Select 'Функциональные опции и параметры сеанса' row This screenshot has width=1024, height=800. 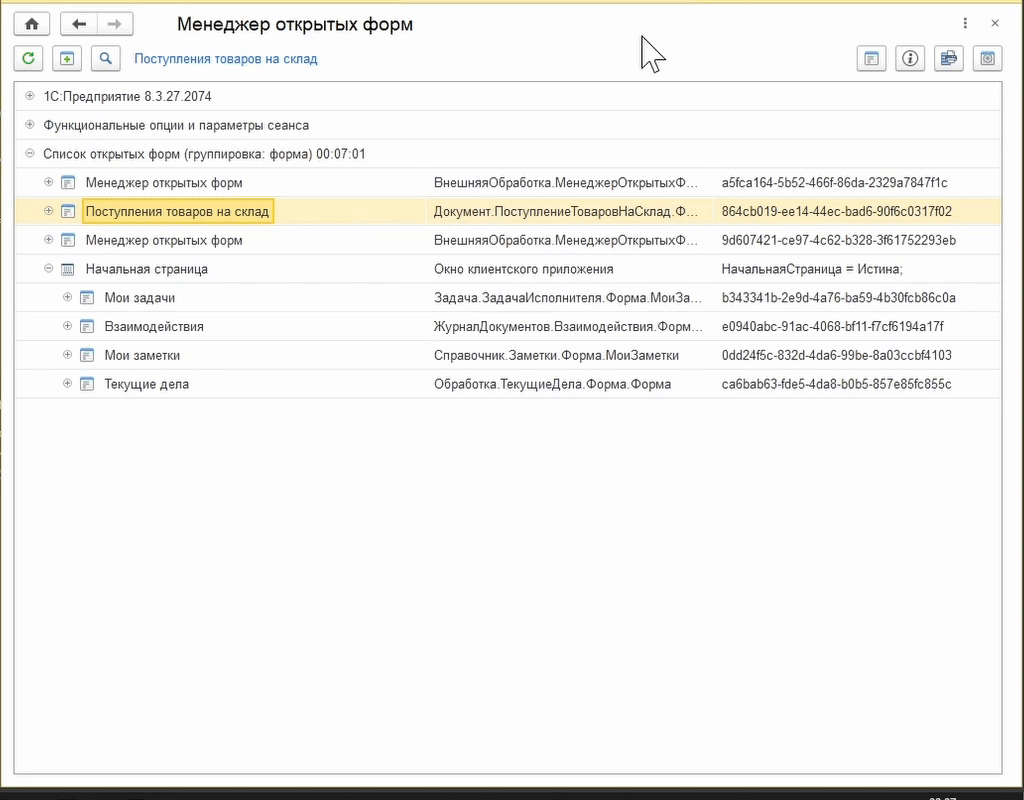[x=176, y=125]
